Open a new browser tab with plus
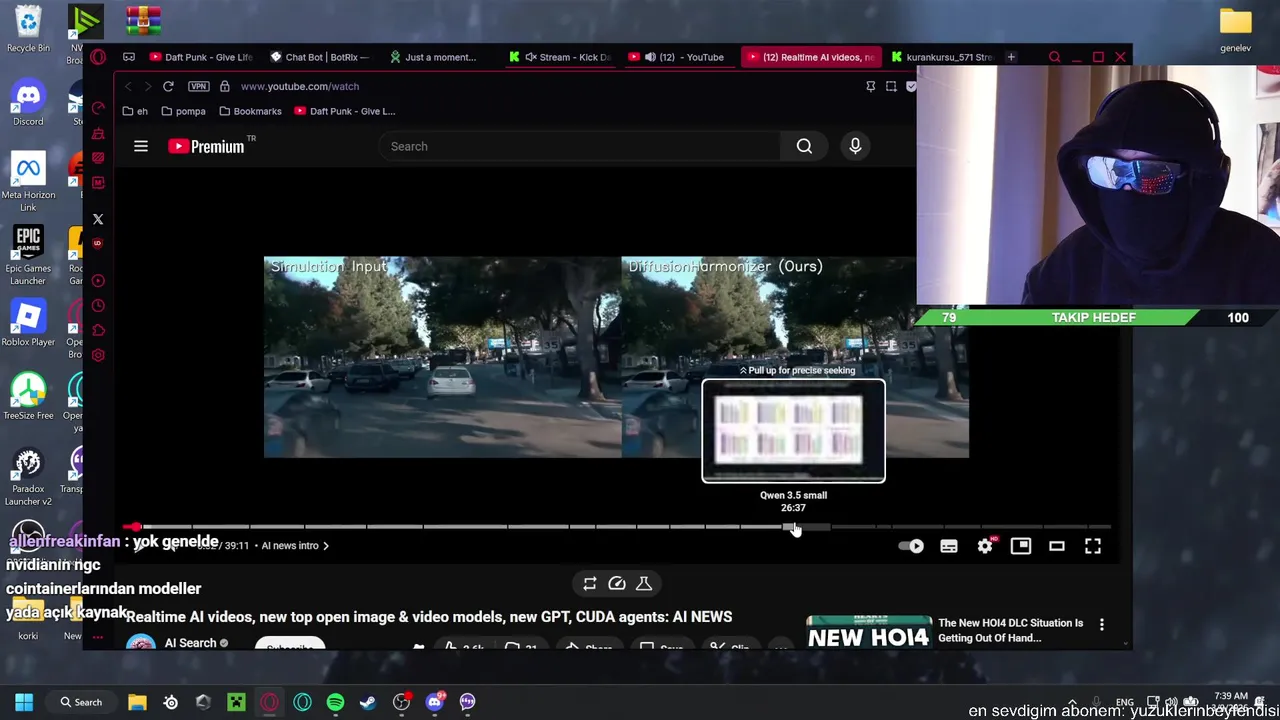This screenshot has width=1280, height=720. [x=1011, y=57]
